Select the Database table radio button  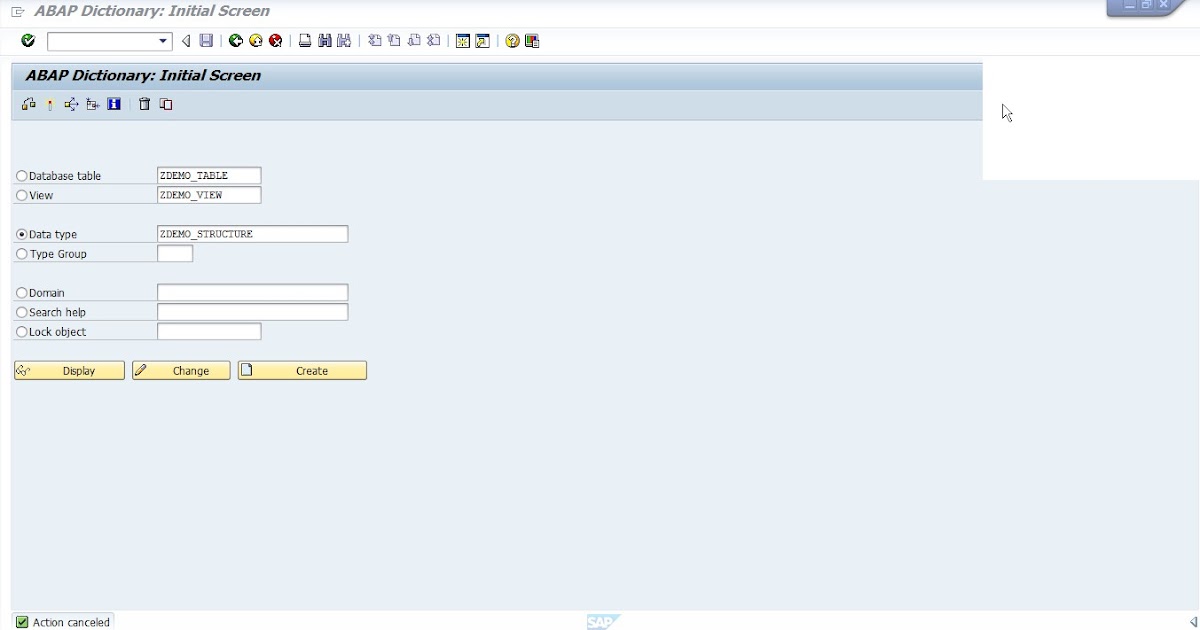click(21, 175)
